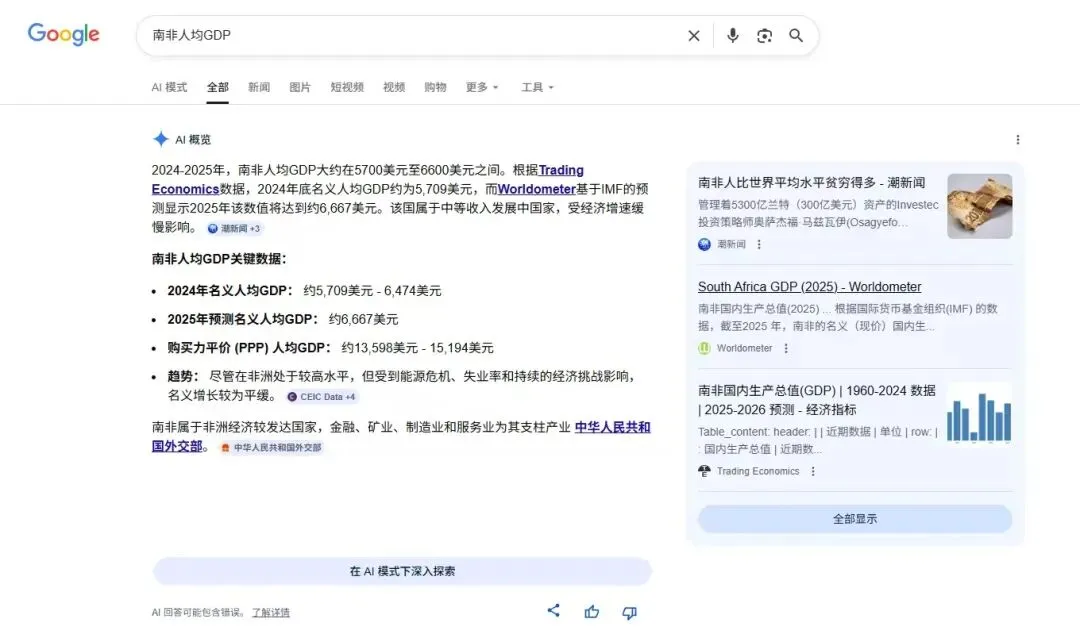Open AI overview three-dot options menu
Viewport: 1080px width, 638px height.
coord(1017,140)
